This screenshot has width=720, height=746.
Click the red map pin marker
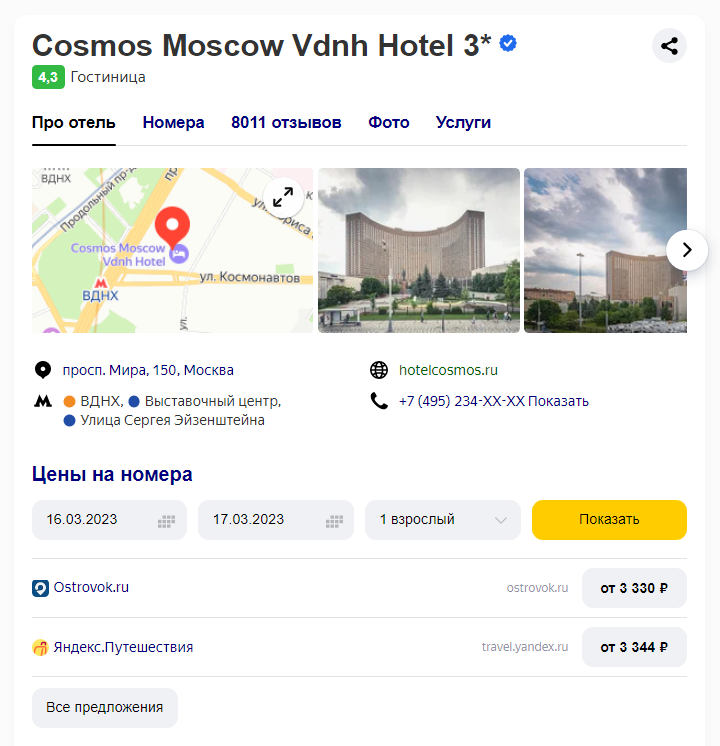coord(172,227)
